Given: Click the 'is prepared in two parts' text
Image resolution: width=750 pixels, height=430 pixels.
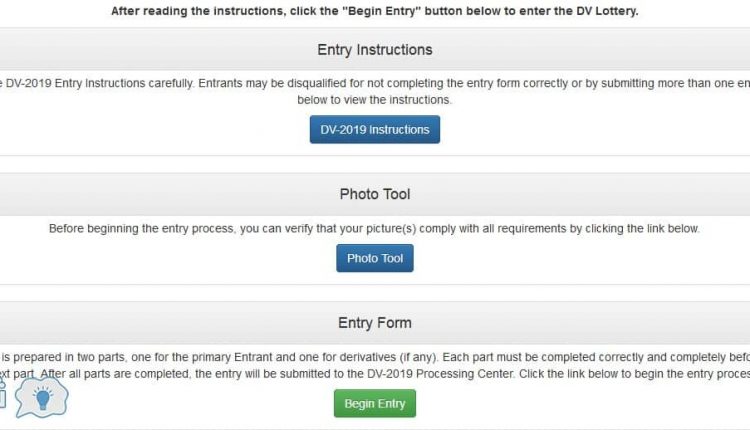Looking at the screenshot, I should point(64,357).
